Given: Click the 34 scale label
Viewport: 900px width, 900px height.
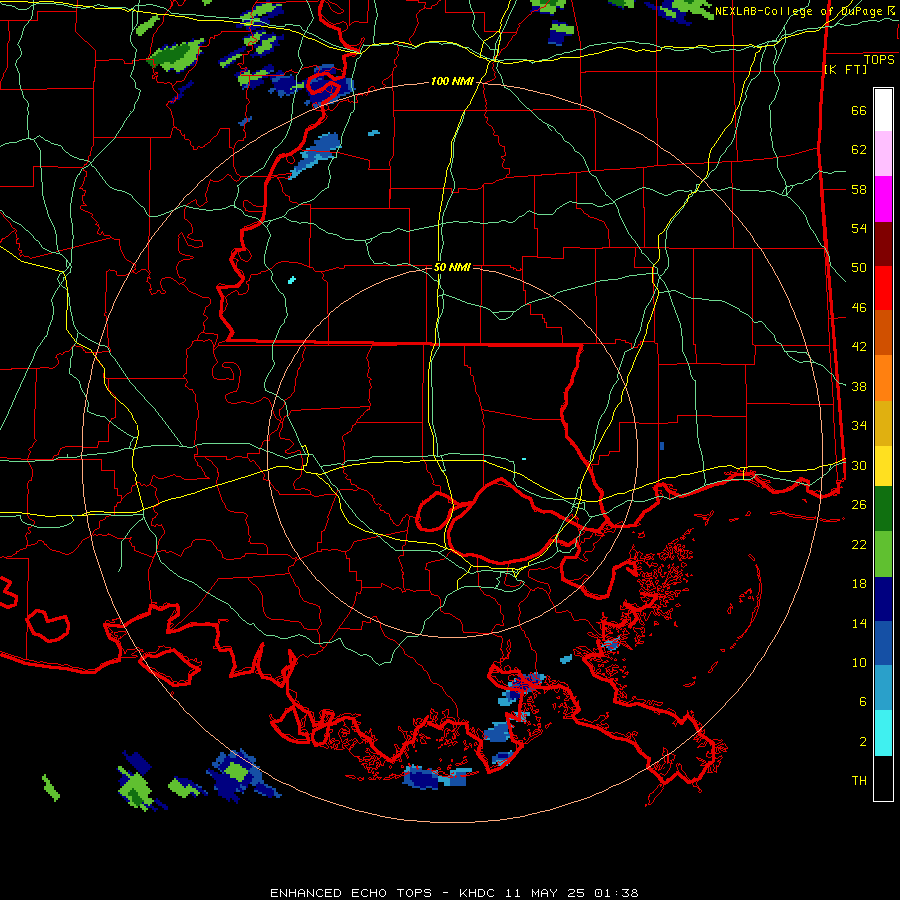Looking at the screenshot, I should pos(859,426).
